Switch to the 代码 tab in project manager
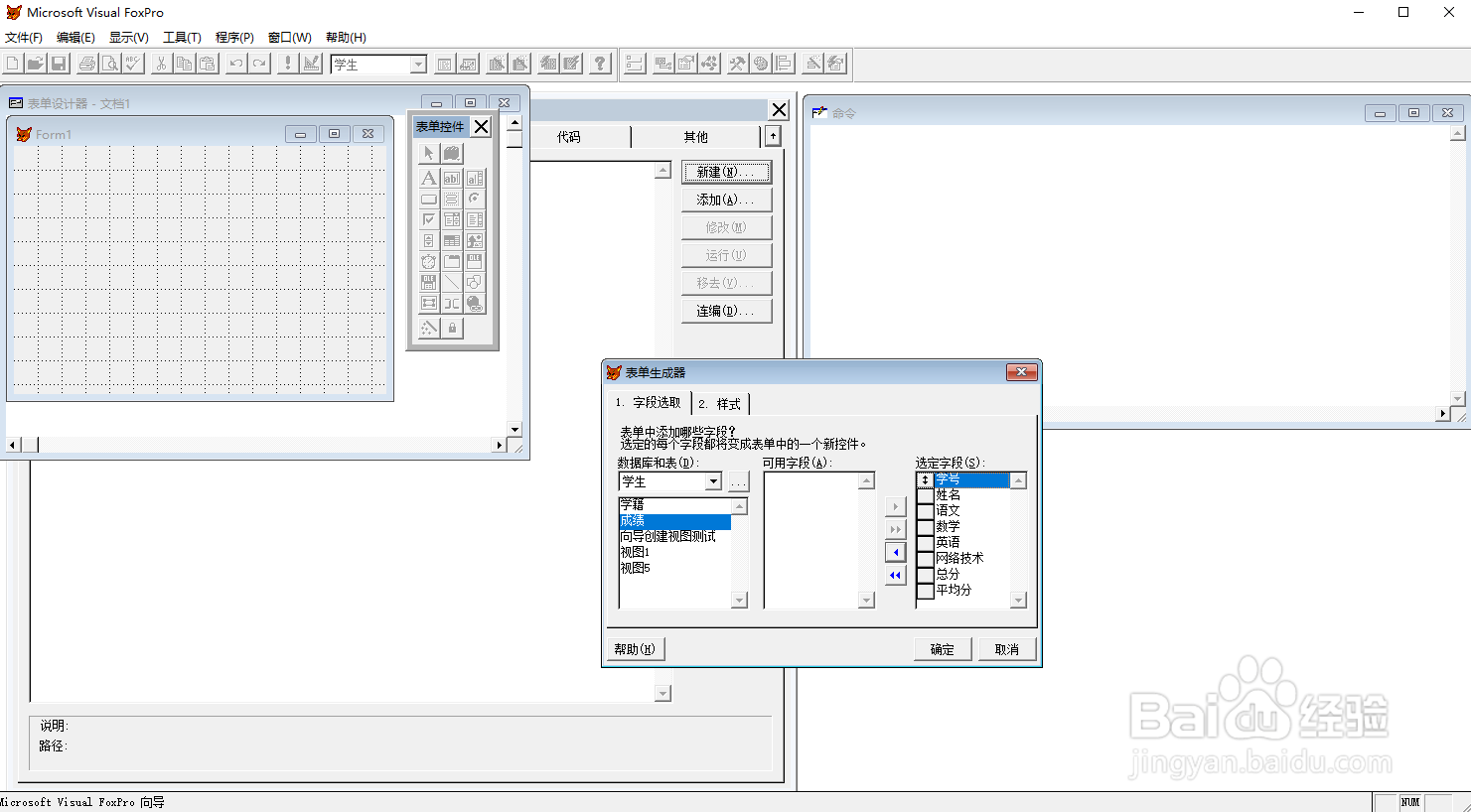The height and width of the screenshot is (812, 1471). tap(568, 137)
